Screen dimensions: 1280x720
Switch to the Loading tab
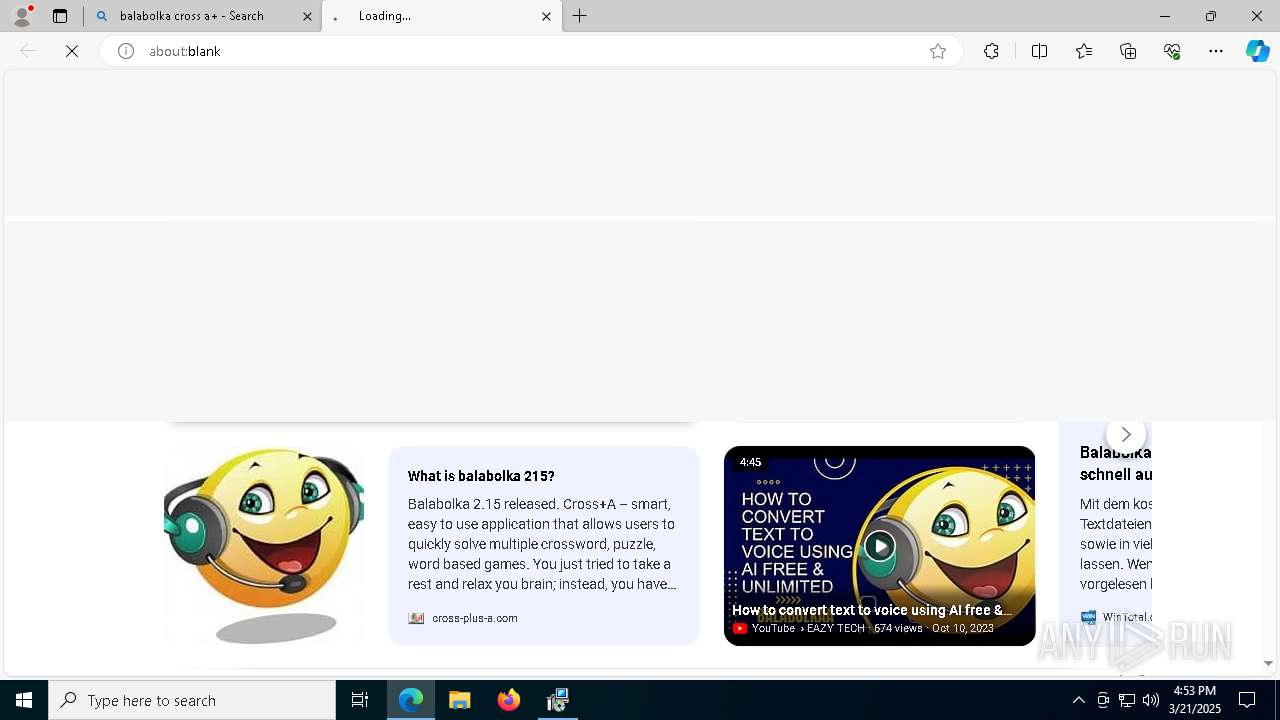(x=442, y=16)
